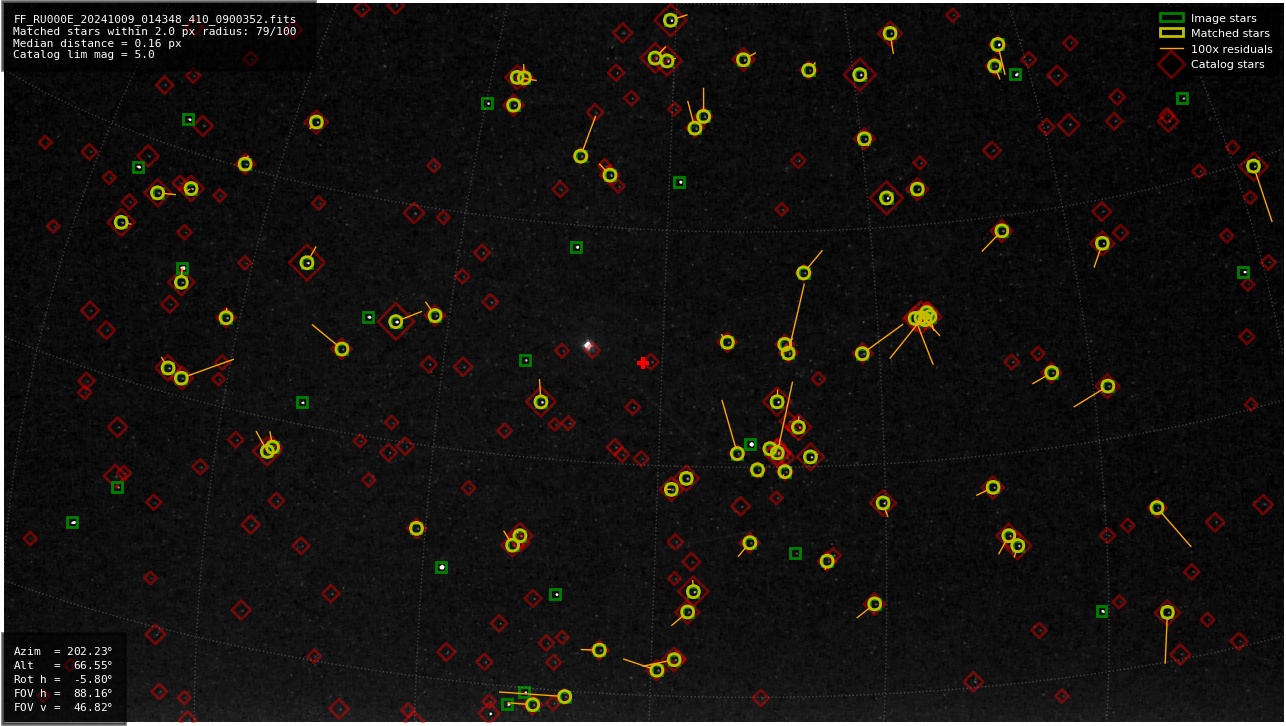Click the 'Catalog stars' legend label
The height and width of the screenshot is (726, 1286).
pos(1227,64)
